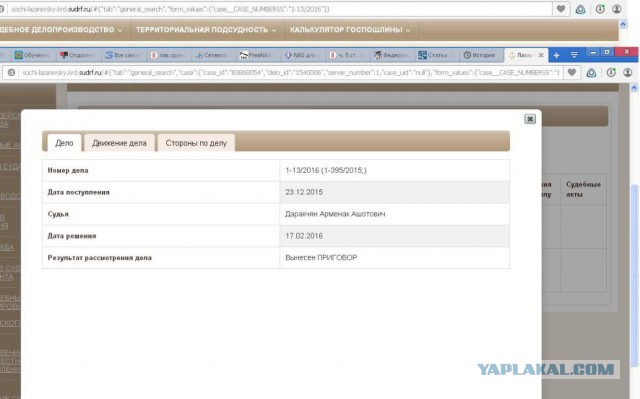
Task: Focus the lower address bar URL field
Action: [x=290, y=73]
